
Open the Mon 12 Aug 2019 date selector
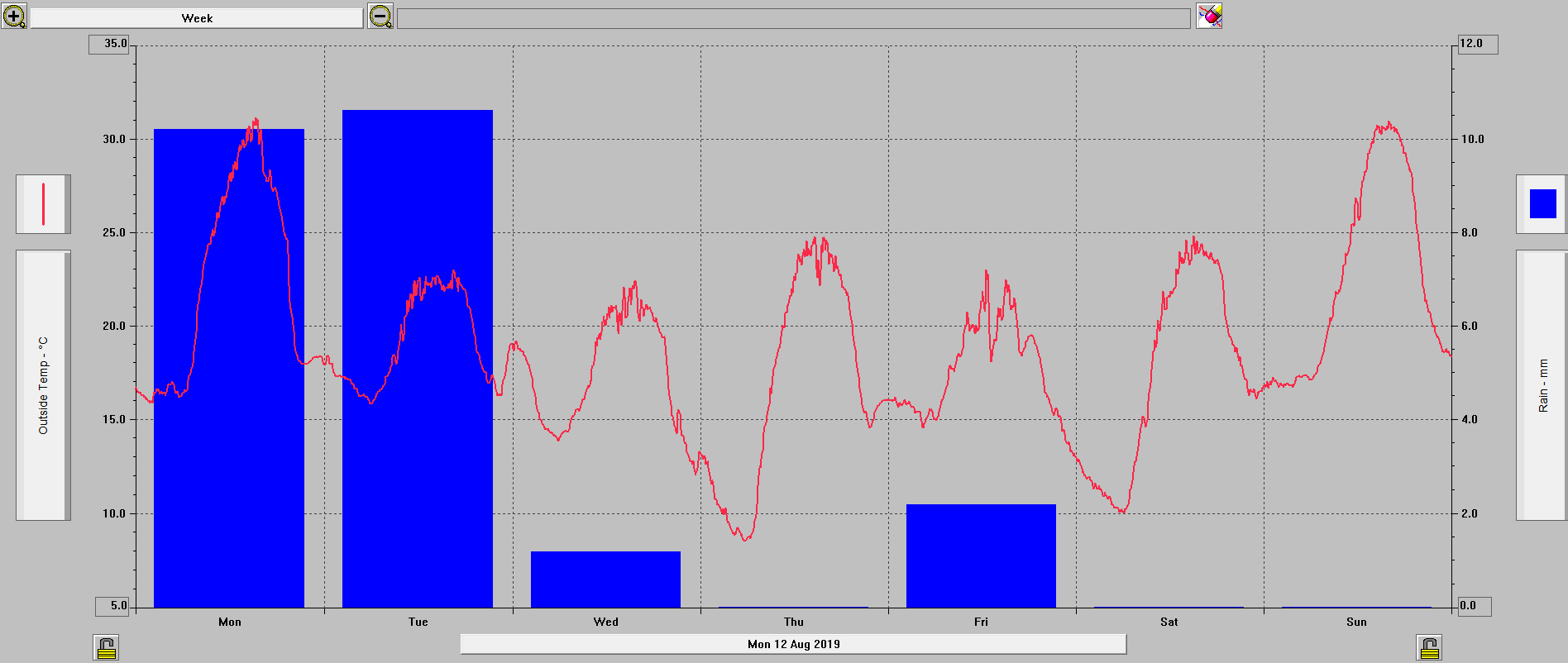(793, 644)
